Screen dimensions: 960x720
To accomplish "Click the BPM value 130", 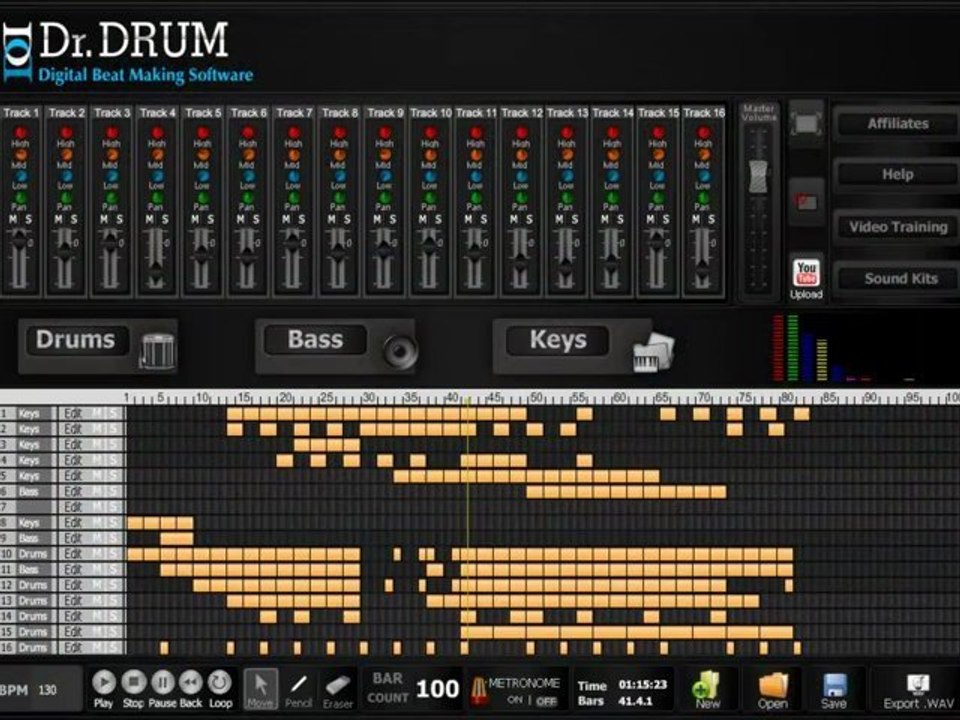I will [47, 691].
